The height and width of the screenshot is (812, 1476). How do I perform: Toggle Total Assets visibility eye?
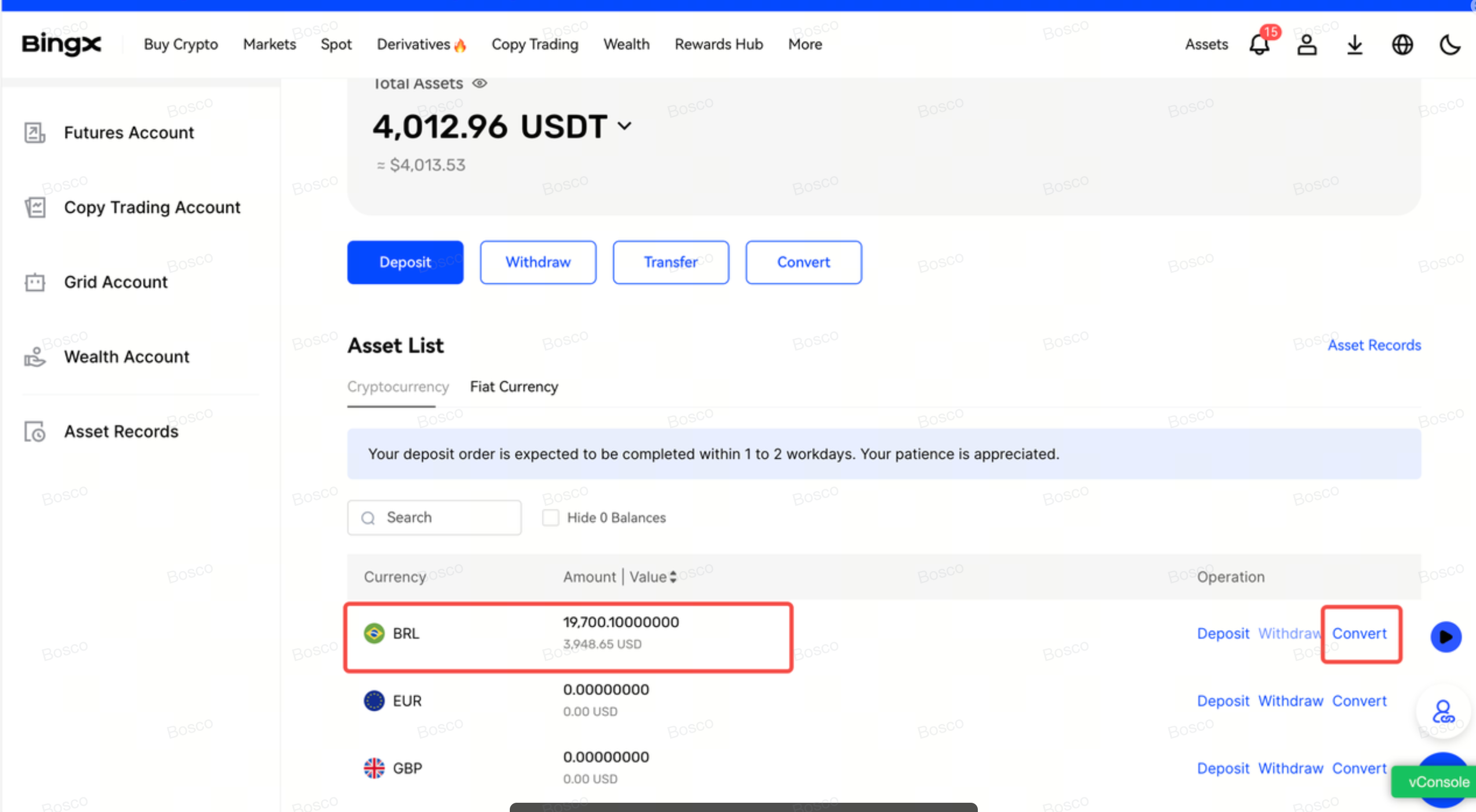(480, 83)
